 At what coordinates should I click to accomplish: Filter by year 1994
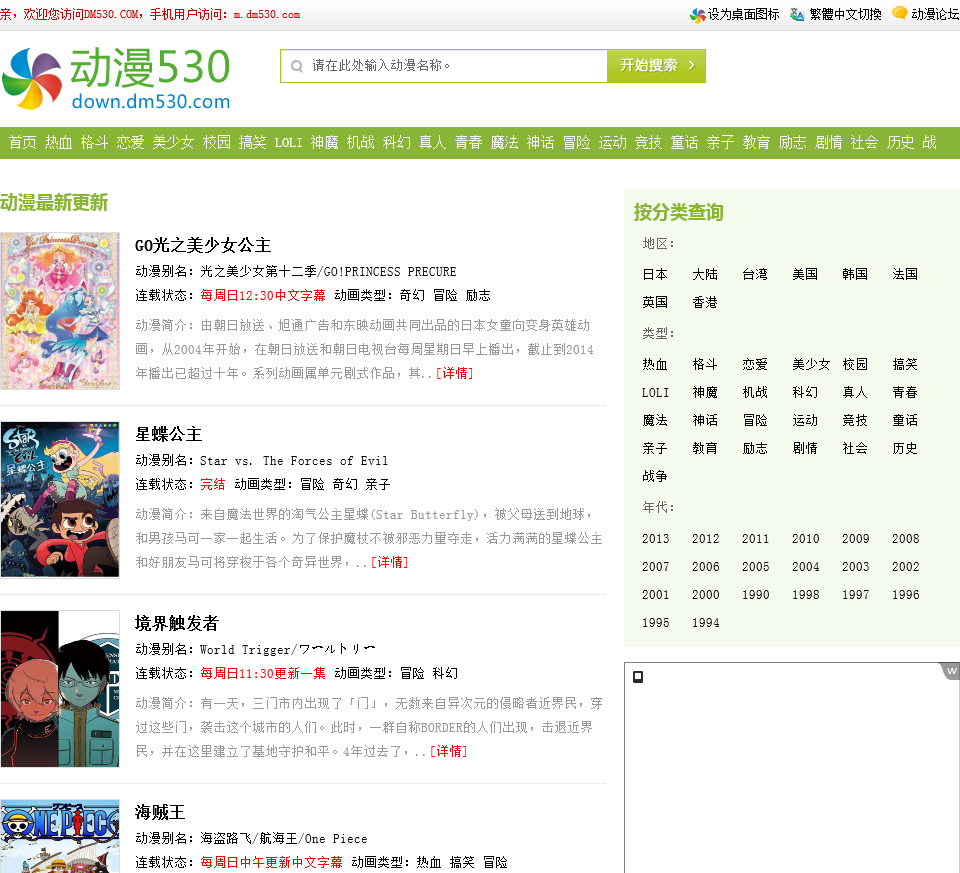(706, 623)
